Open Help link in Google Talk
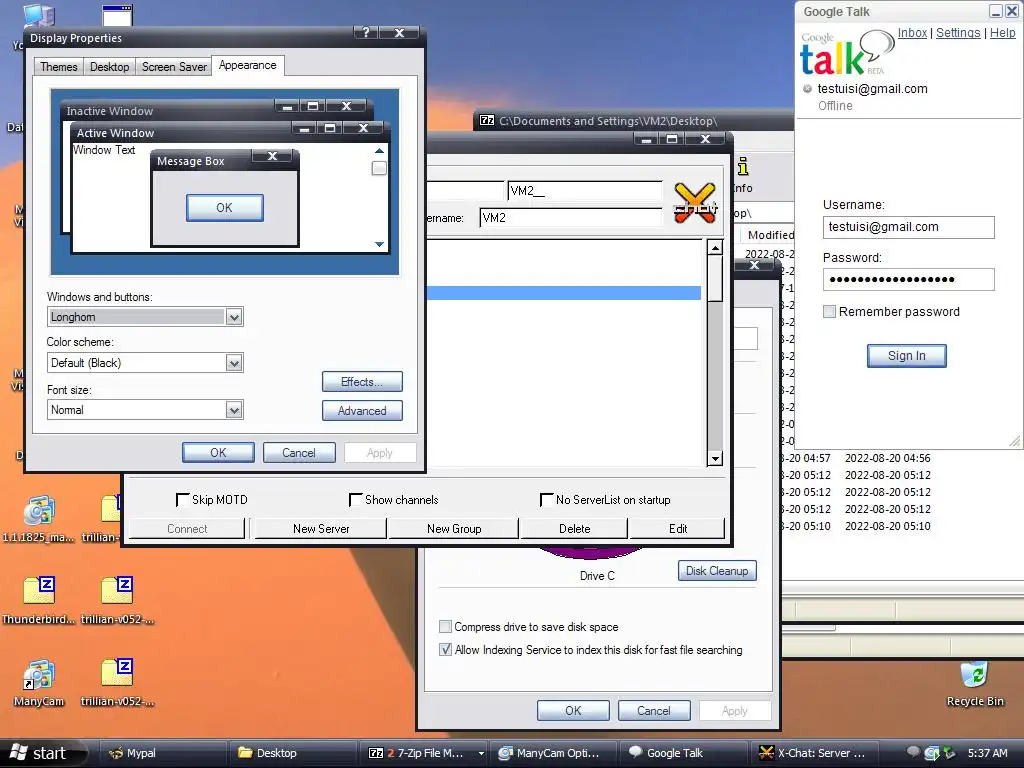 1002,33
